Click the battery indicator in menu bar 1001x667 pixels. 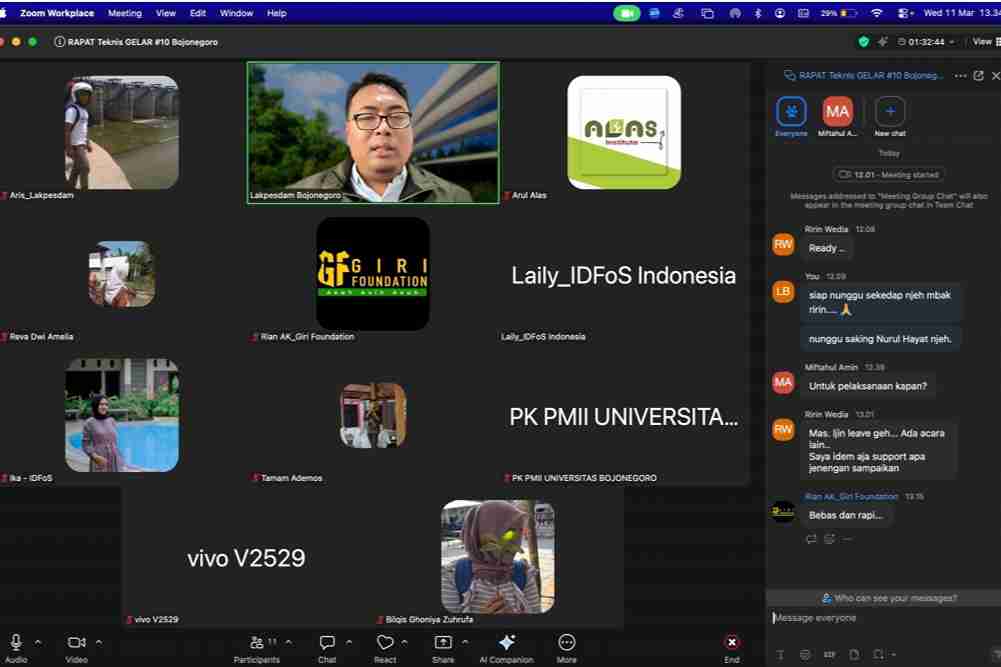[838, 13]
